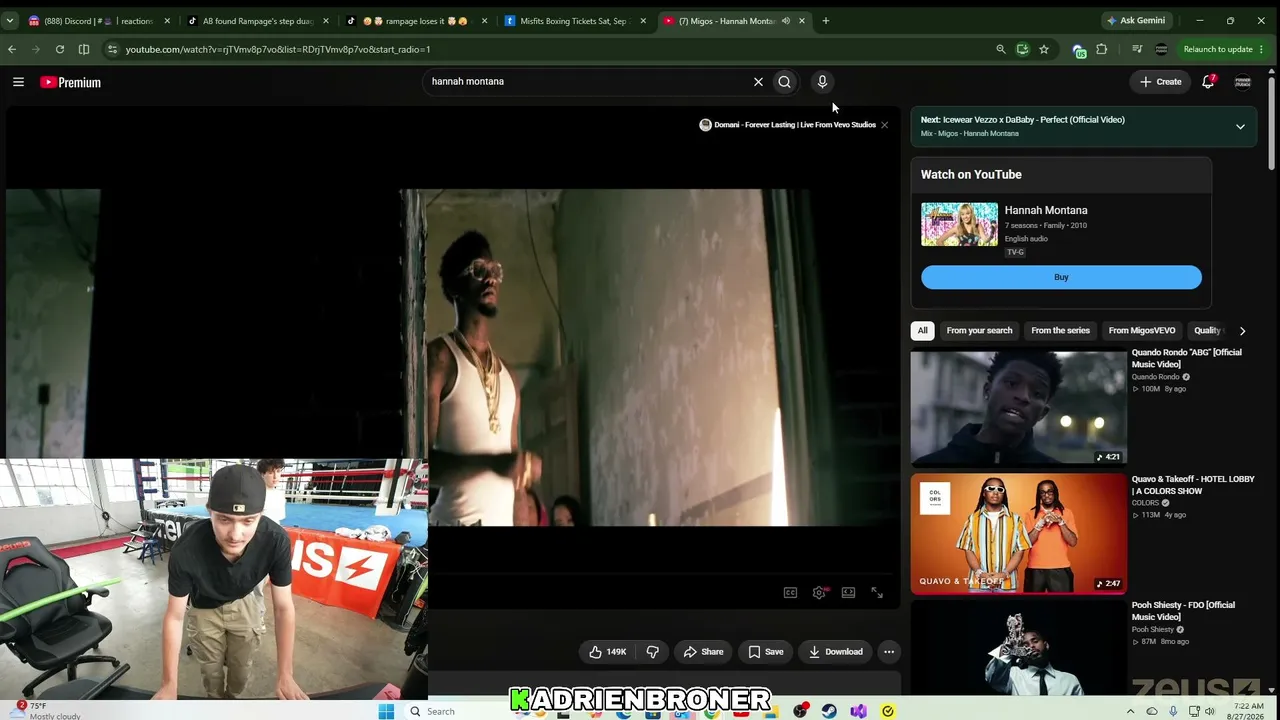Show hidden system tray icons
Screen dimensions: 1280x720
tap(1131, 711)
